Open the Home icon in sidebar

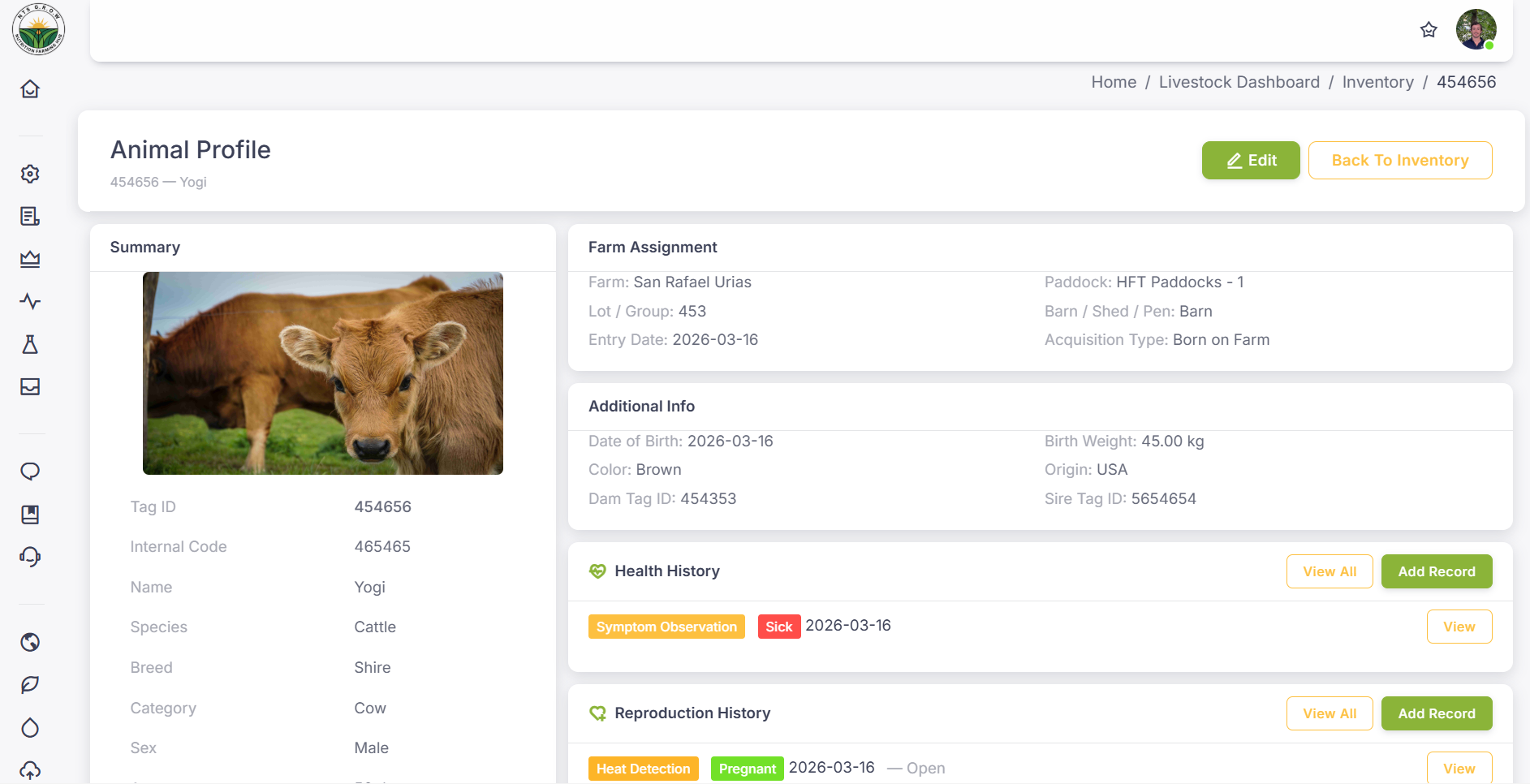pos(30,88)
